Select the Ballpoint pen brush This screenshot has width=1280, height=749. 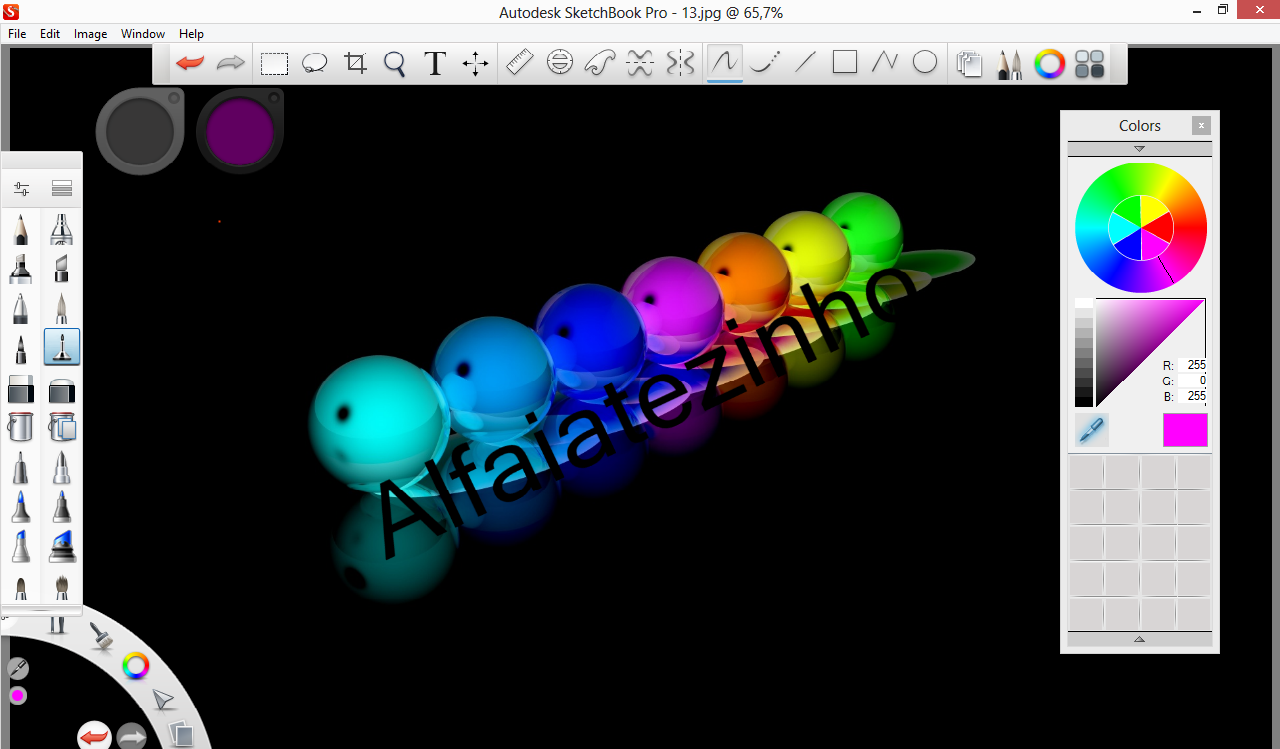click(21, 308)
